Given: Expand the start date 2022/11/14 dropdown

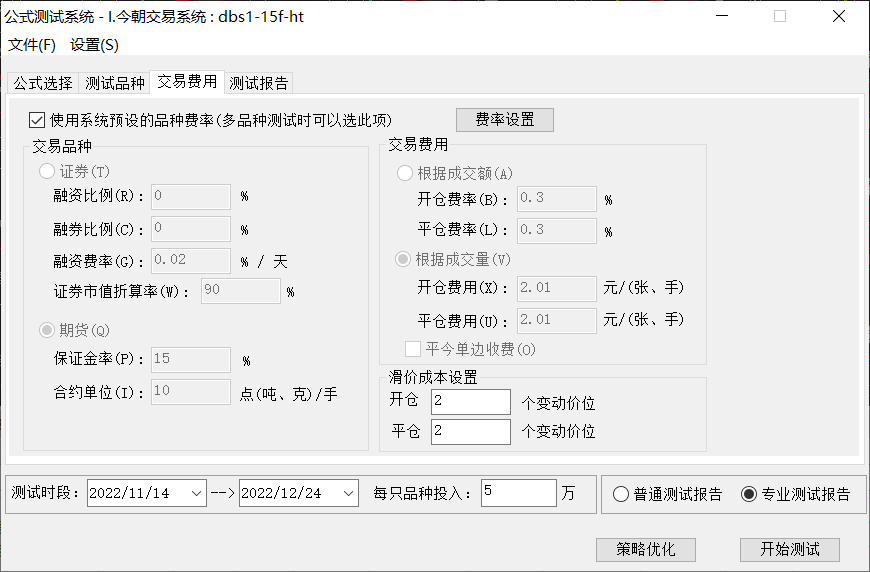Looking at the screenshot, I should click(x=196, y=493).
